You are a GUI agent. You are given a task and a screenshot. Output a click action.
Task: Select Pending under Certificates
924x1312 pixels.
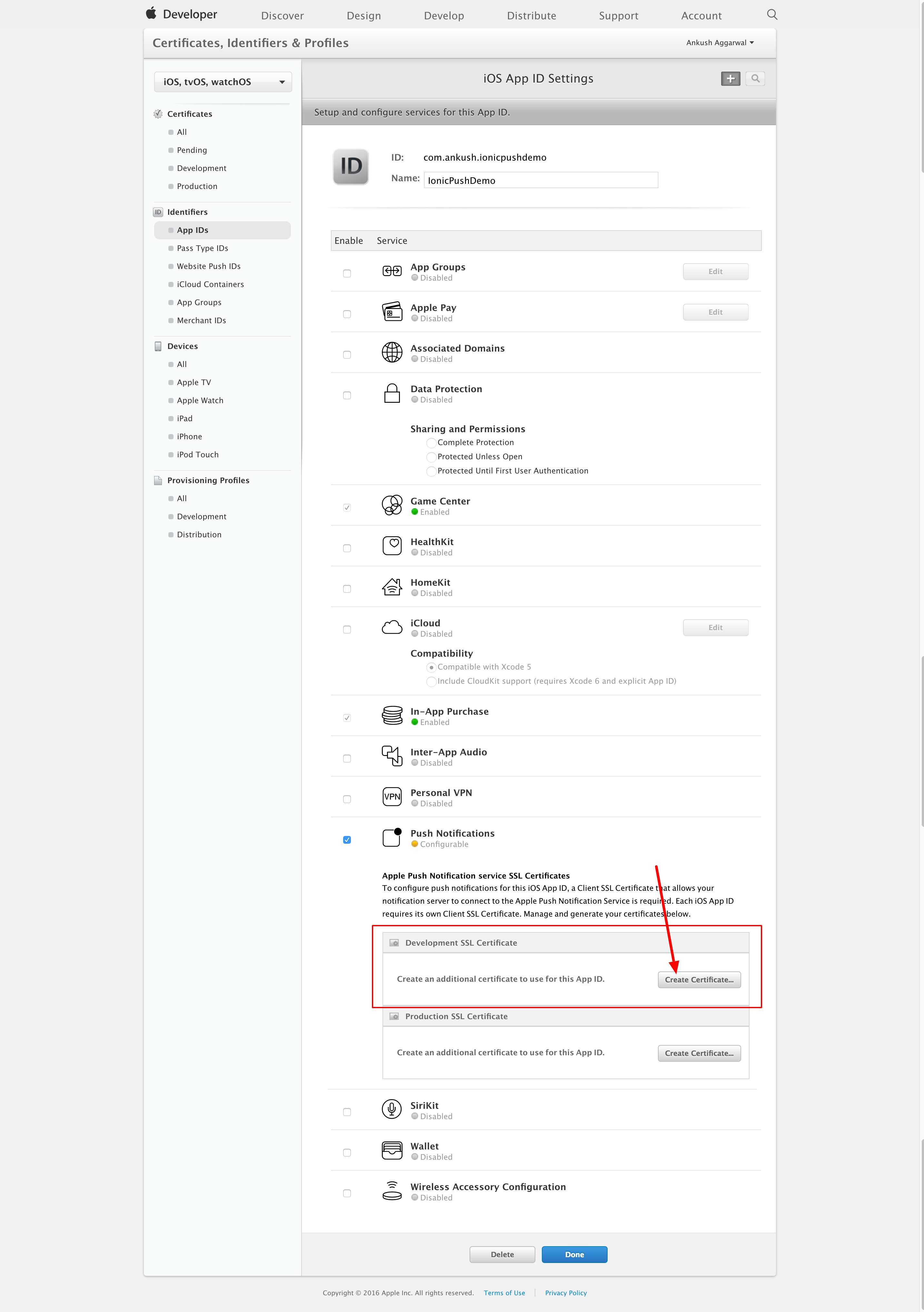[192, 150]
